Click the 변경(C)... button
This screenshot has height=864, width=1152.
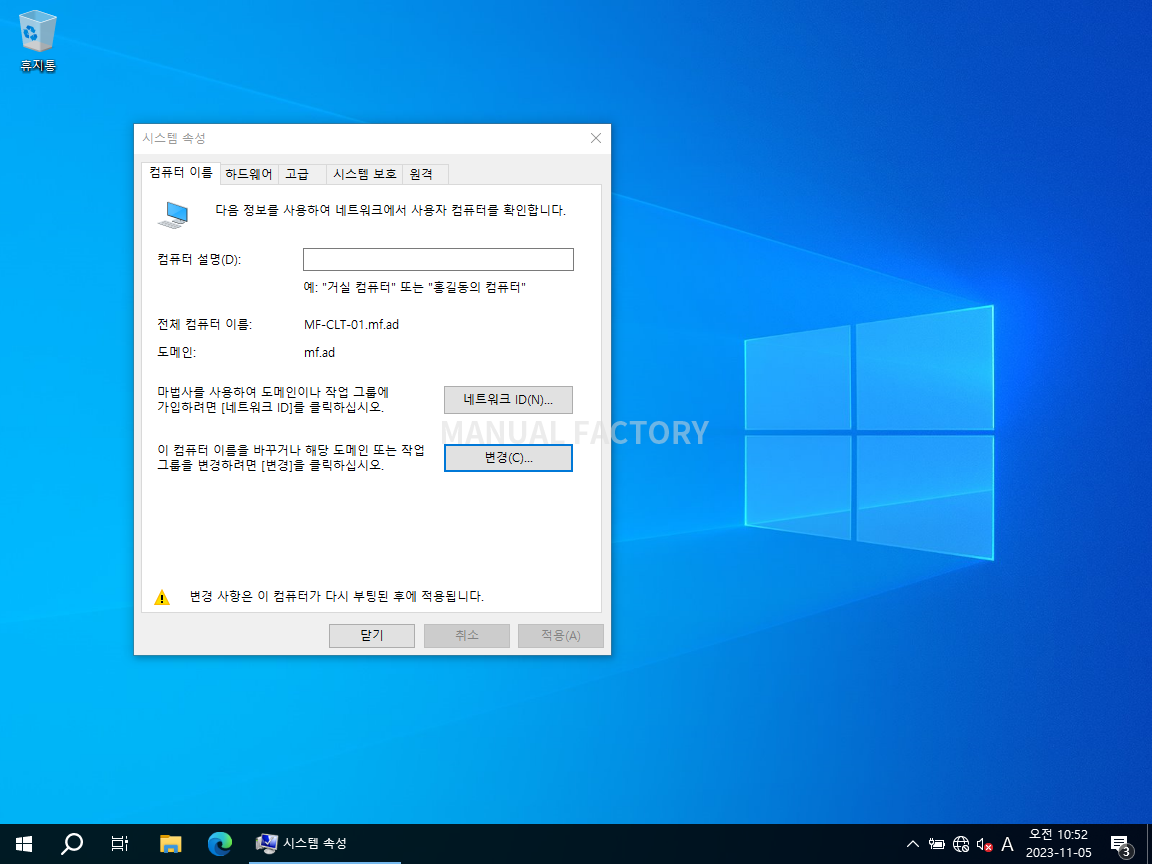(x=508, y=458)
